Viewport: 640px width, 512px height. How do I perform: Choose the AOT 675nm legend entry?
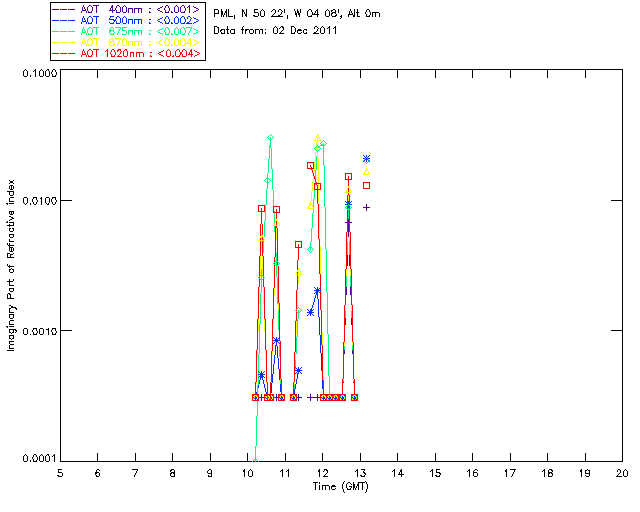128,31
